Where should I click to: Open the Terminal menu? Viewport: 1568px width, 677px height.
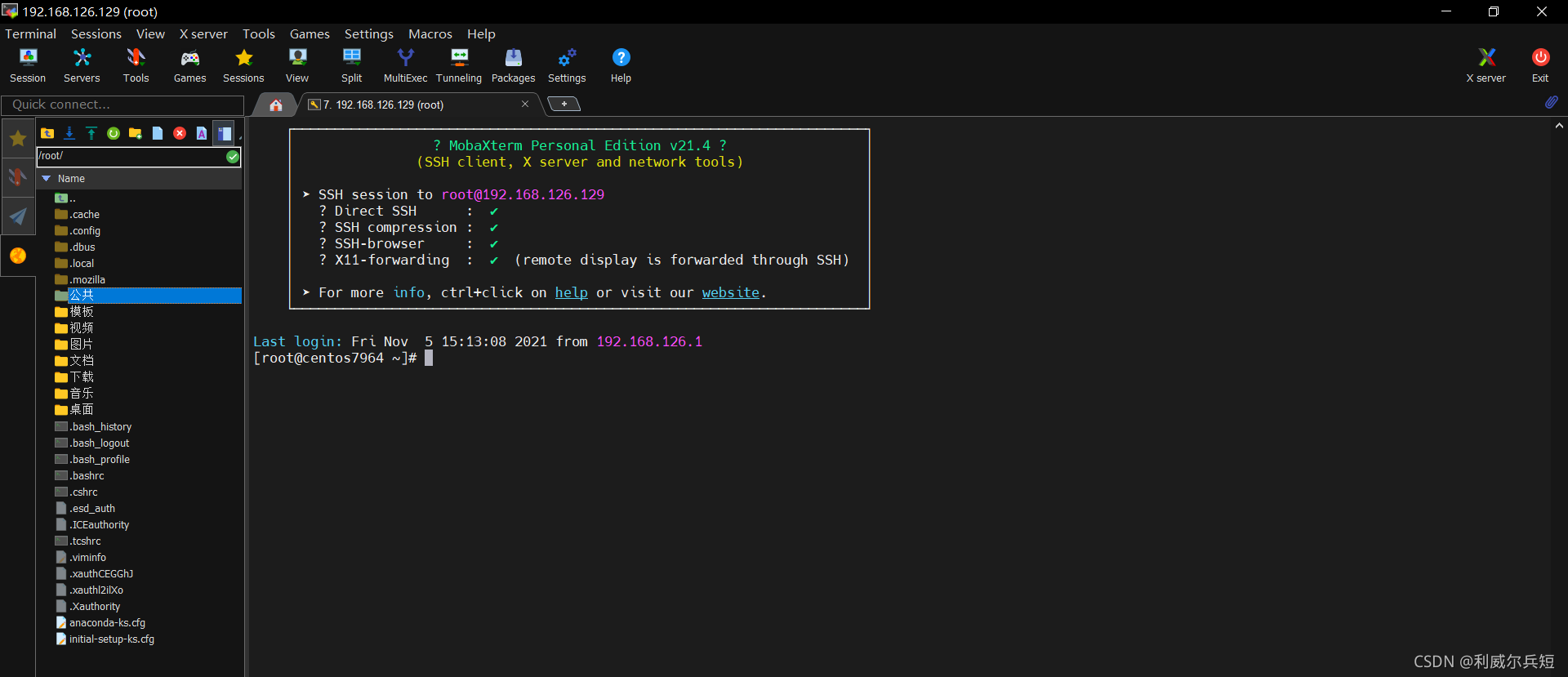tap(31, 33)
